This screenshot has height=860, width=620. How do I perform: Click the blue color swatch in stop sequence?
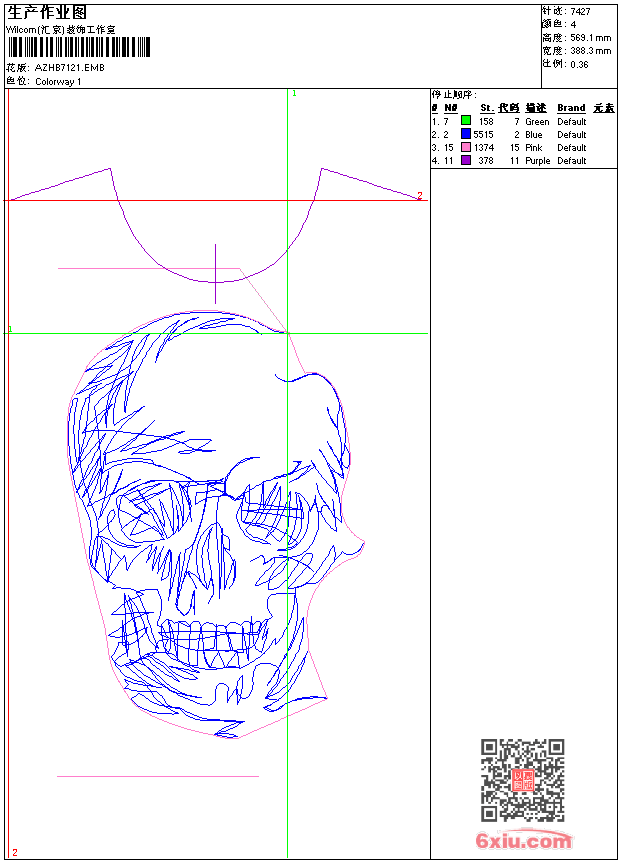(x=466, y=134)
